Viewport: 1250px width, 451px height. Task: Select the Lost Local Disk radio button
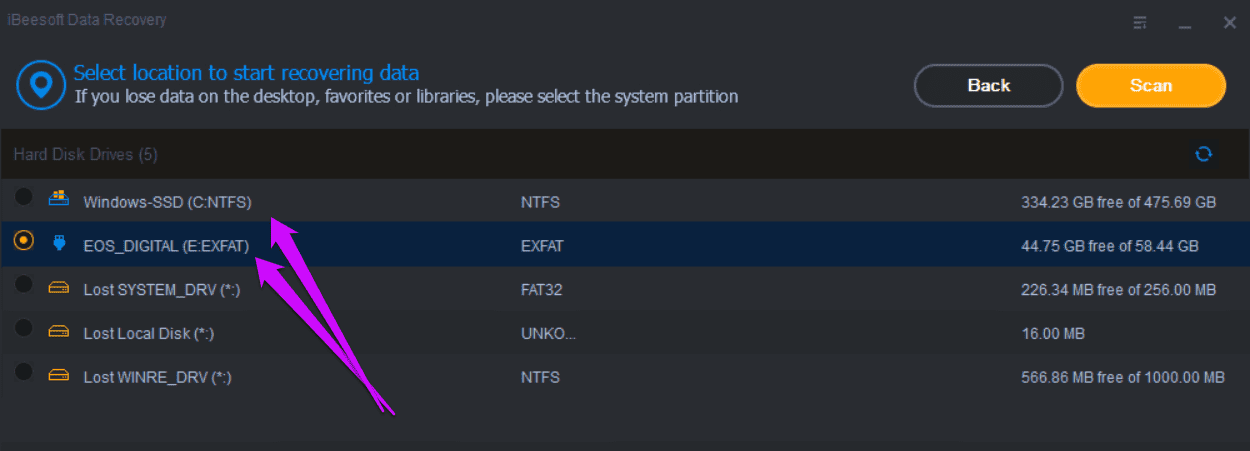[24, 329]
